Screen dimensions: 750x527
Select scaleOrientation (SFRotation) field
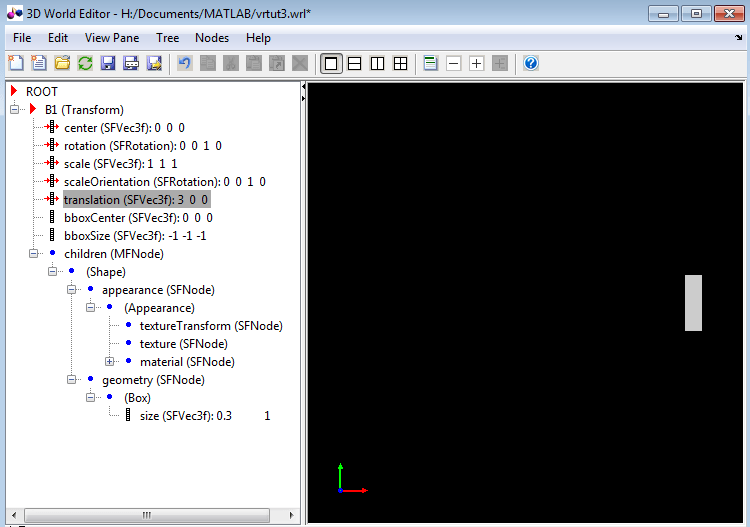point(165,182)
